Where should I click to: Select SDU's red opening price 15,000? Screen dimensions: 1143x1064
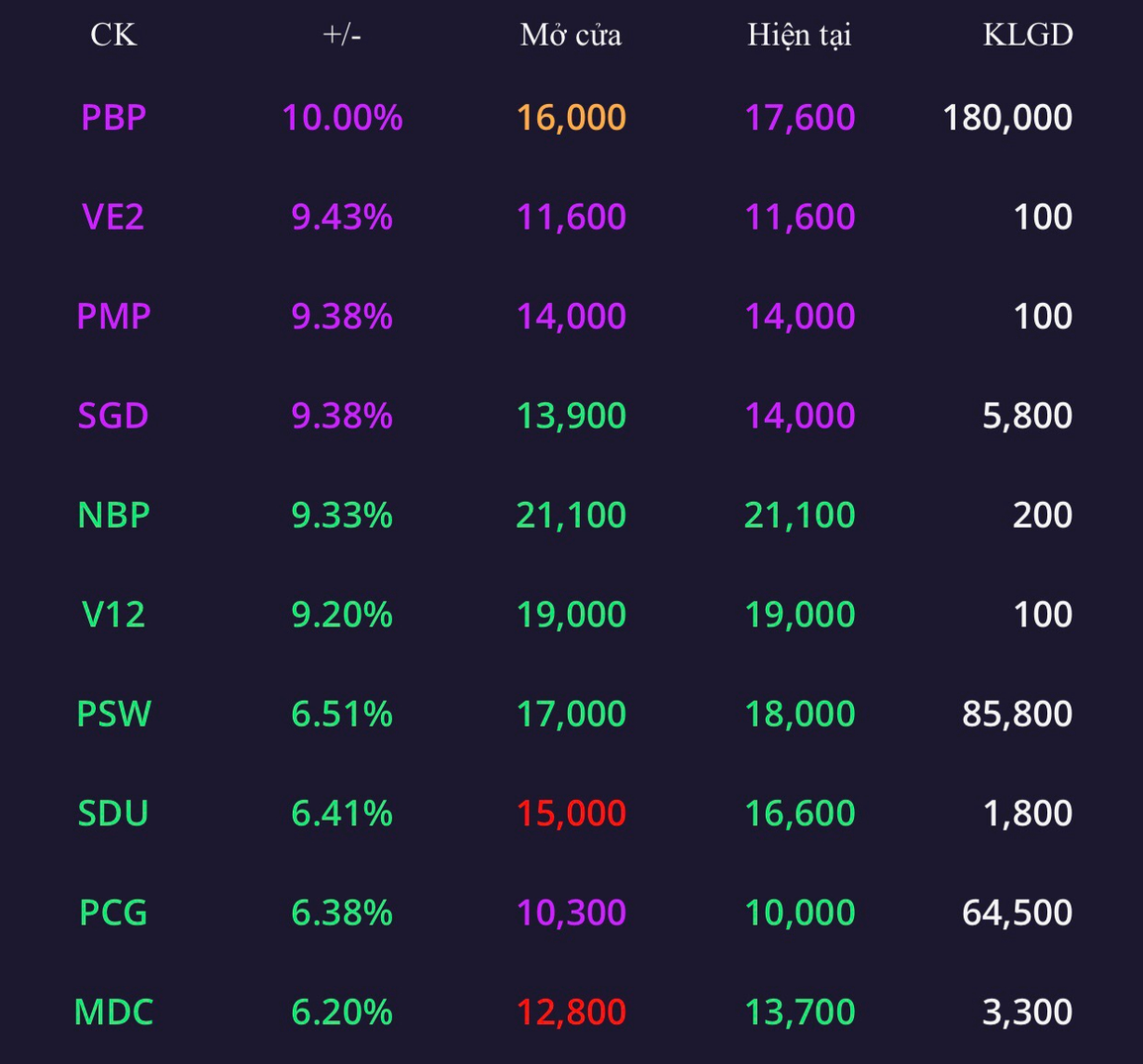(571, 814)
